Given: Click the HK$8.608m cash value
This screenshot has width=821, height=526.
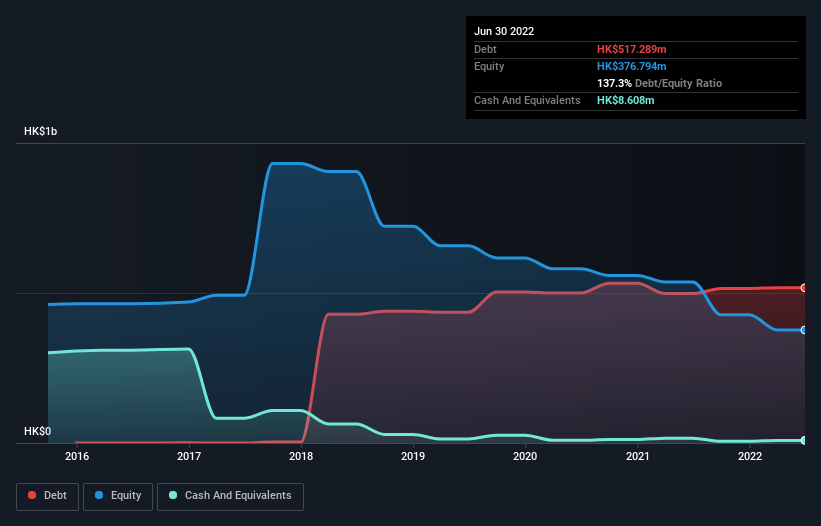Looking at the screenshot, I should pos(626,100).
